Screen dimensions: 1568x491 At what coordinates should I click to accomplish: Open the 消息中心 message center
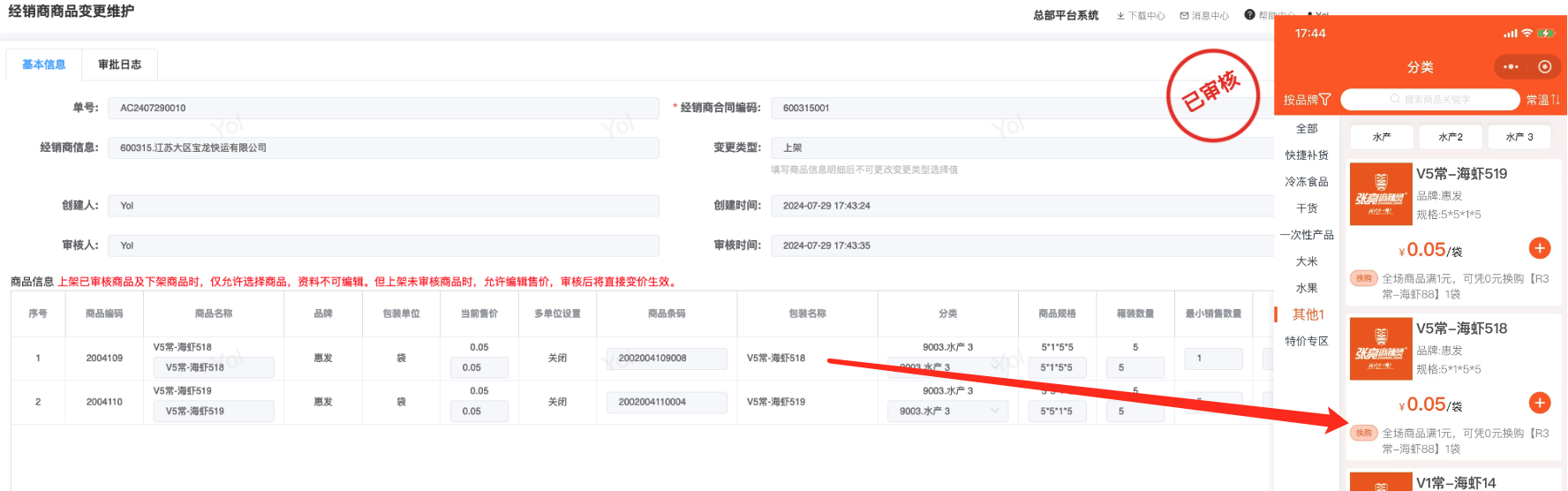click(1204, 16)
